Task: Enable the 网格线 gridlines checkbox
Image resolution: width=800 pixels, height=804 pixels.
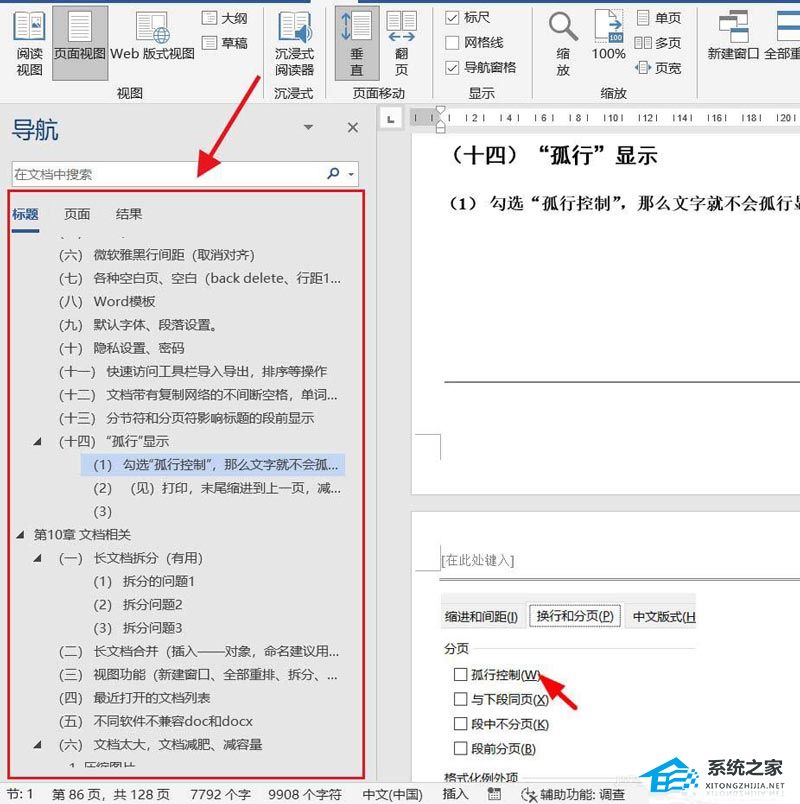Action: [x=452, y=43]
